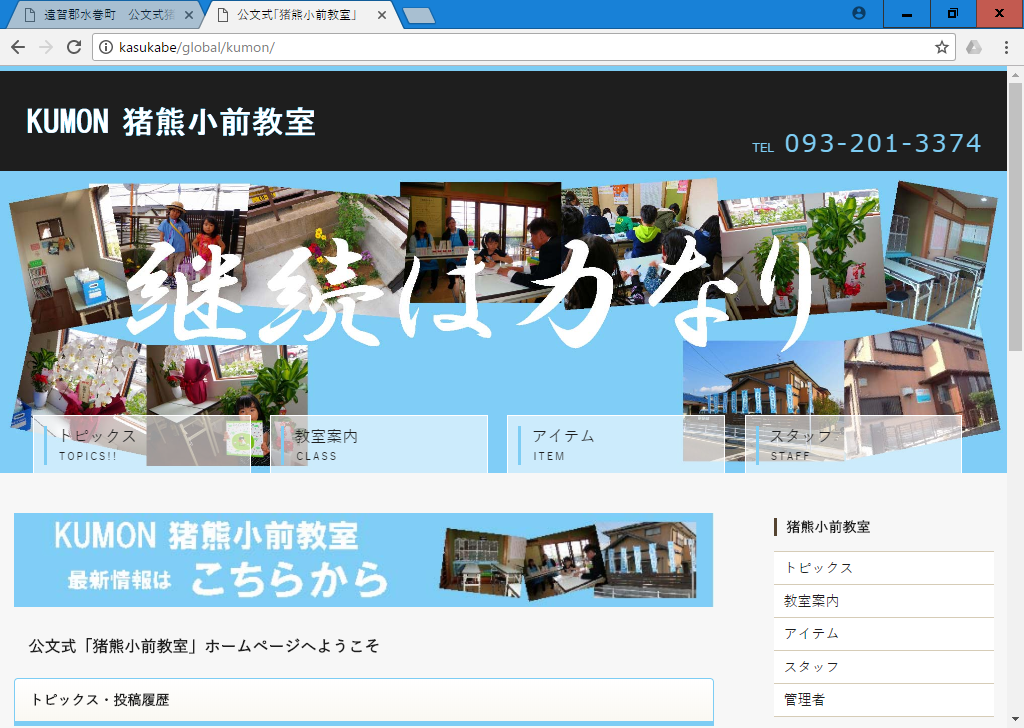Focus the address bar URL field

522,47
